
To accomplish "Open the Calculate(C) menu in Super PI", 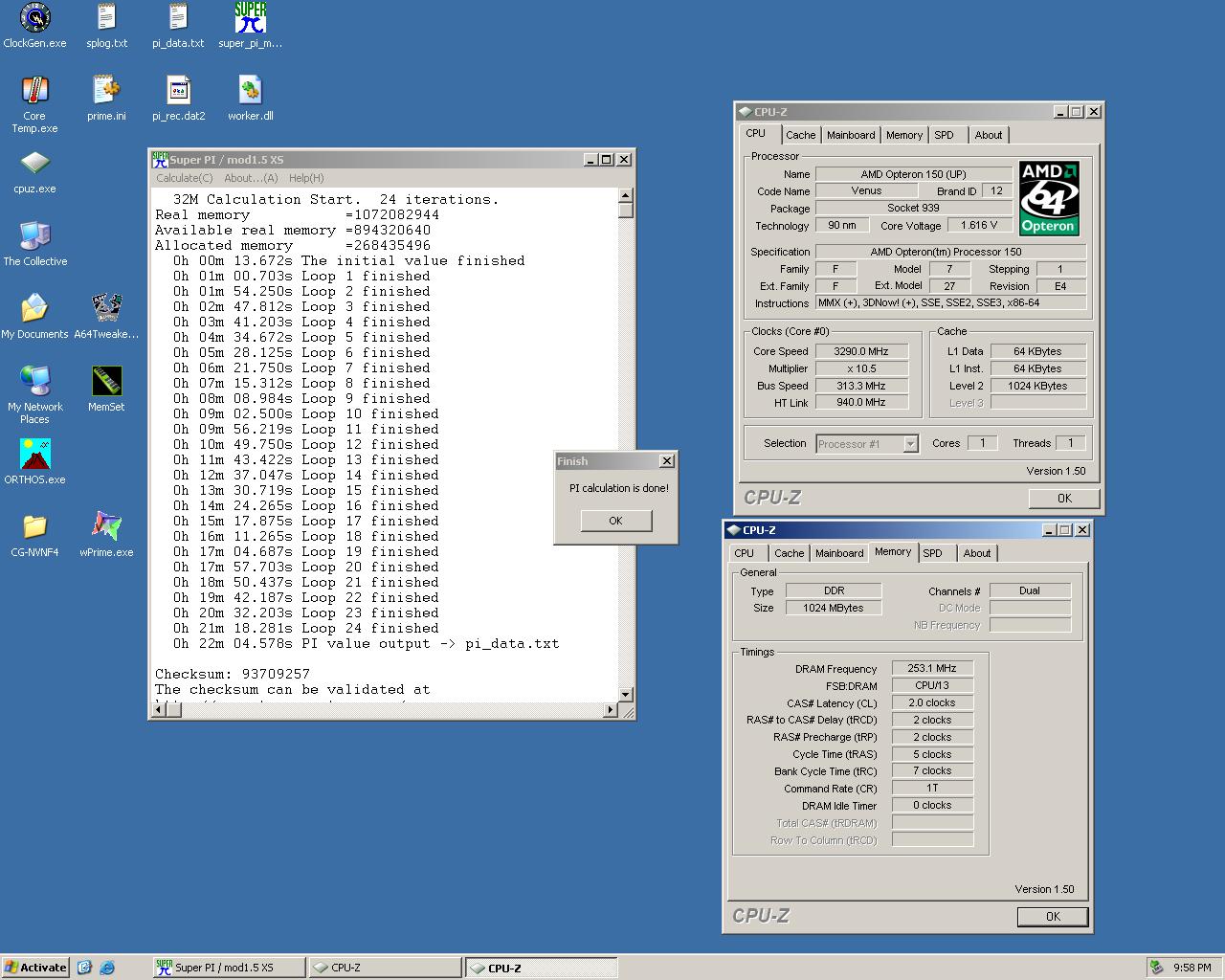I will (185, 178).
